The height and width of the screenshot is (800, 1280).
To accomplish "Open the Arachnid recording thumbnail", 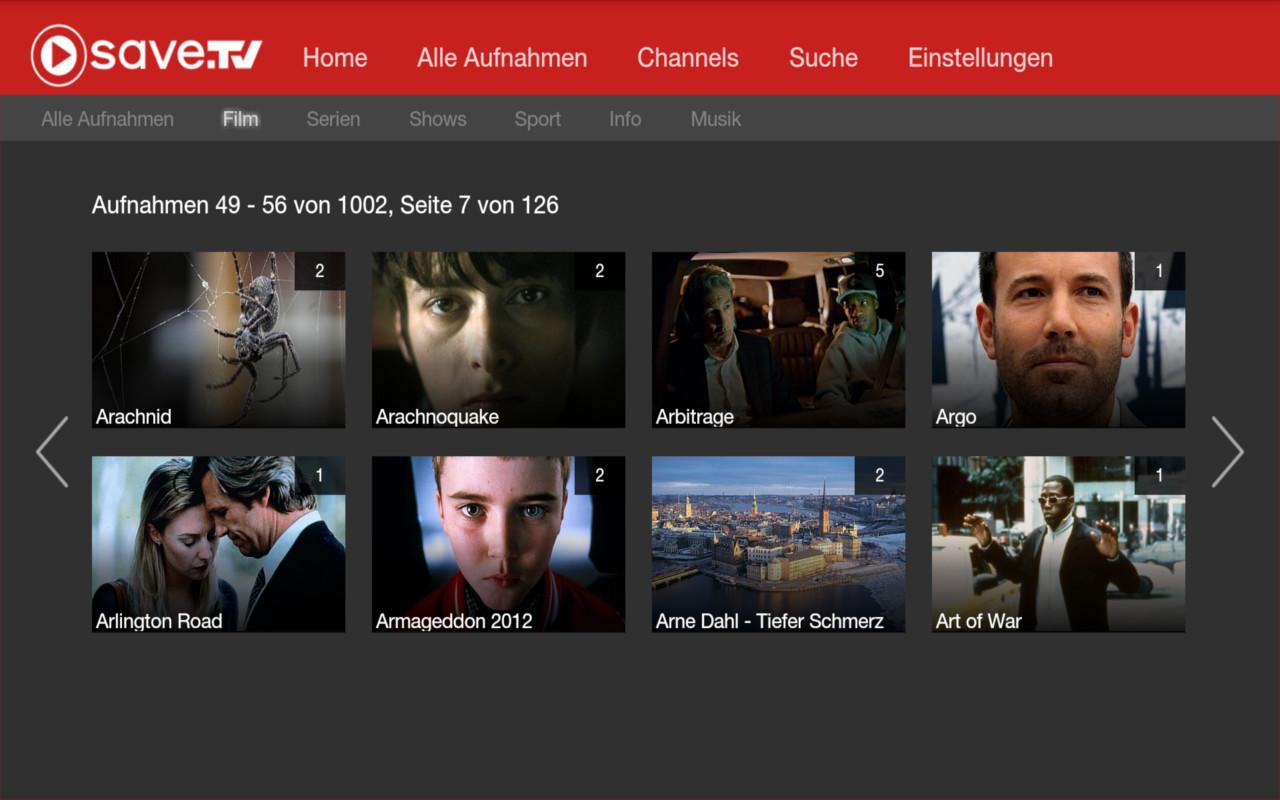I will 219,340.
